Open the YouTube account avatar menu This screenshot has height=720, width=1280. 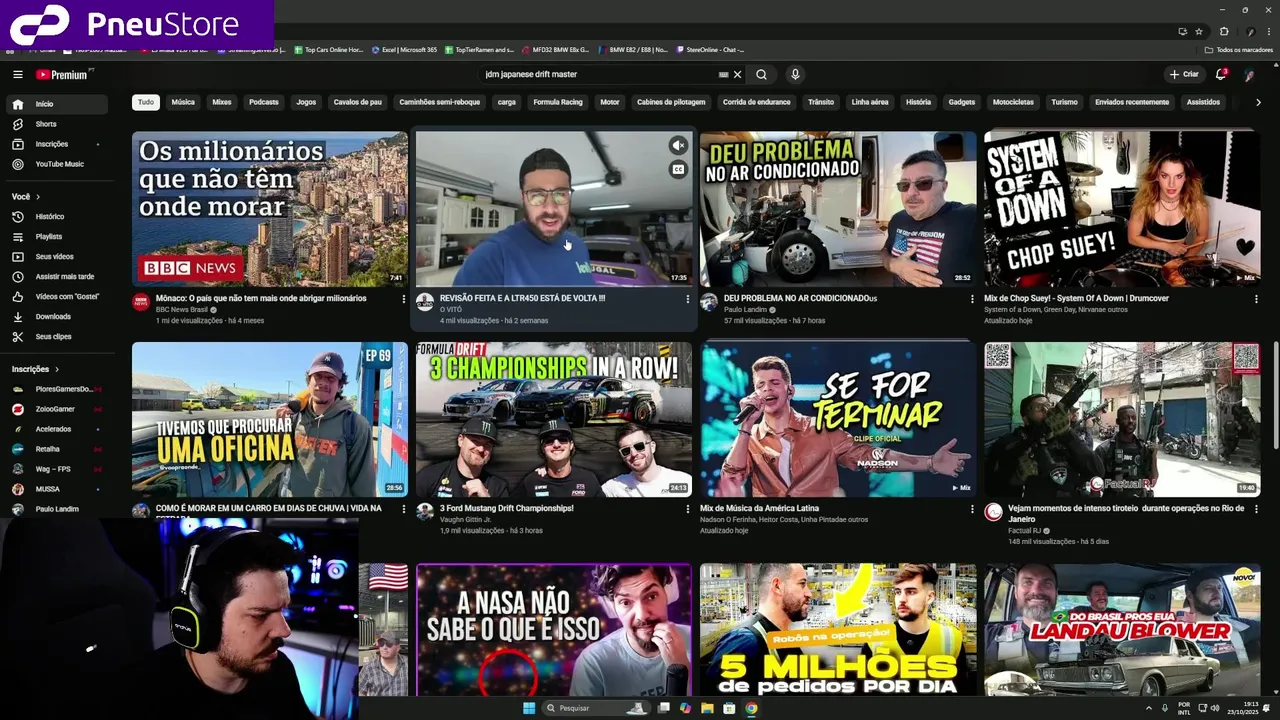[x=1249, y=75]
